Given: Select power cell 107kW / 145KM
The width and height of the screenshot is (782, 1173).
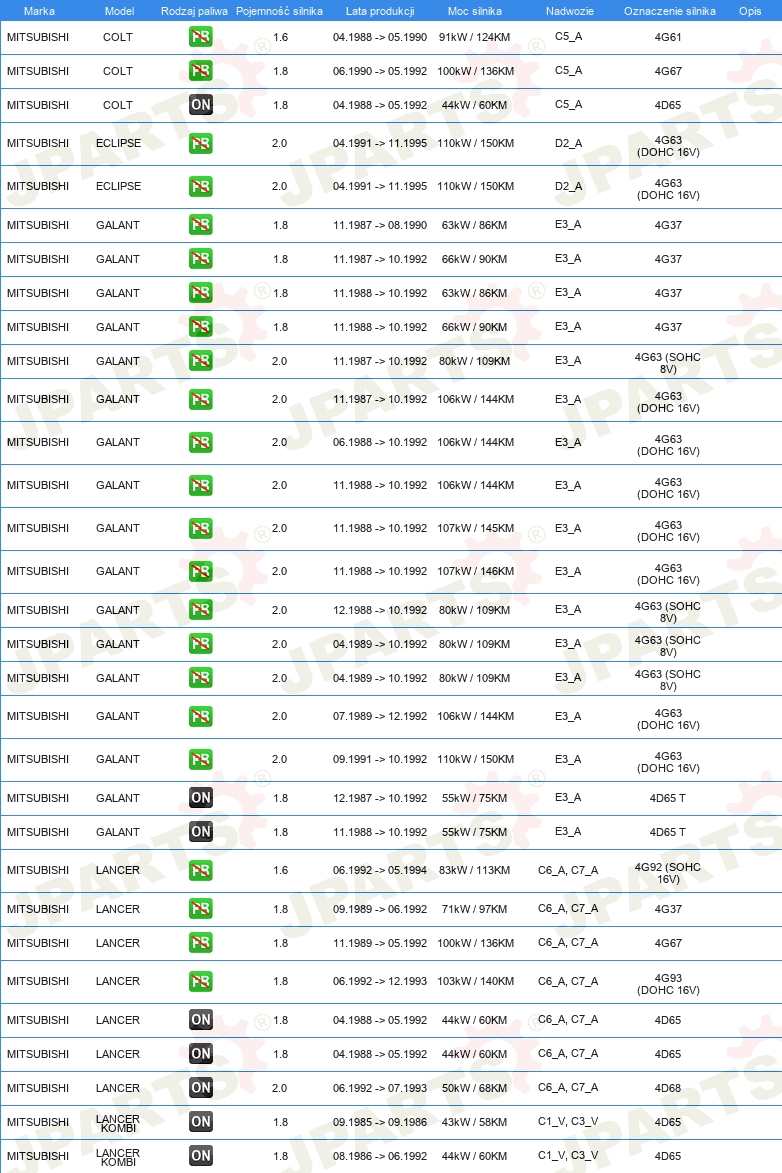Looking at the screenshot, I should coord(475,528).
